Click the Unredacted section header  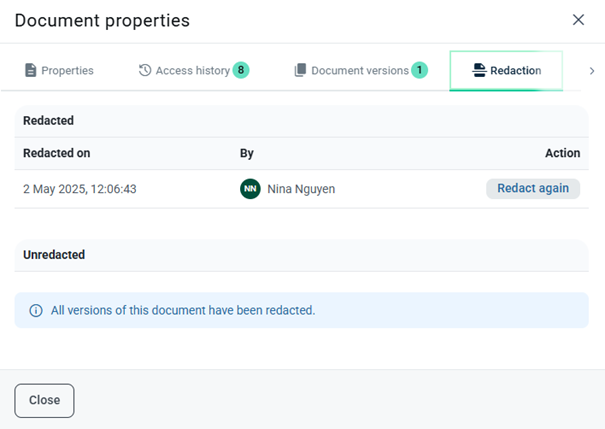54,255
